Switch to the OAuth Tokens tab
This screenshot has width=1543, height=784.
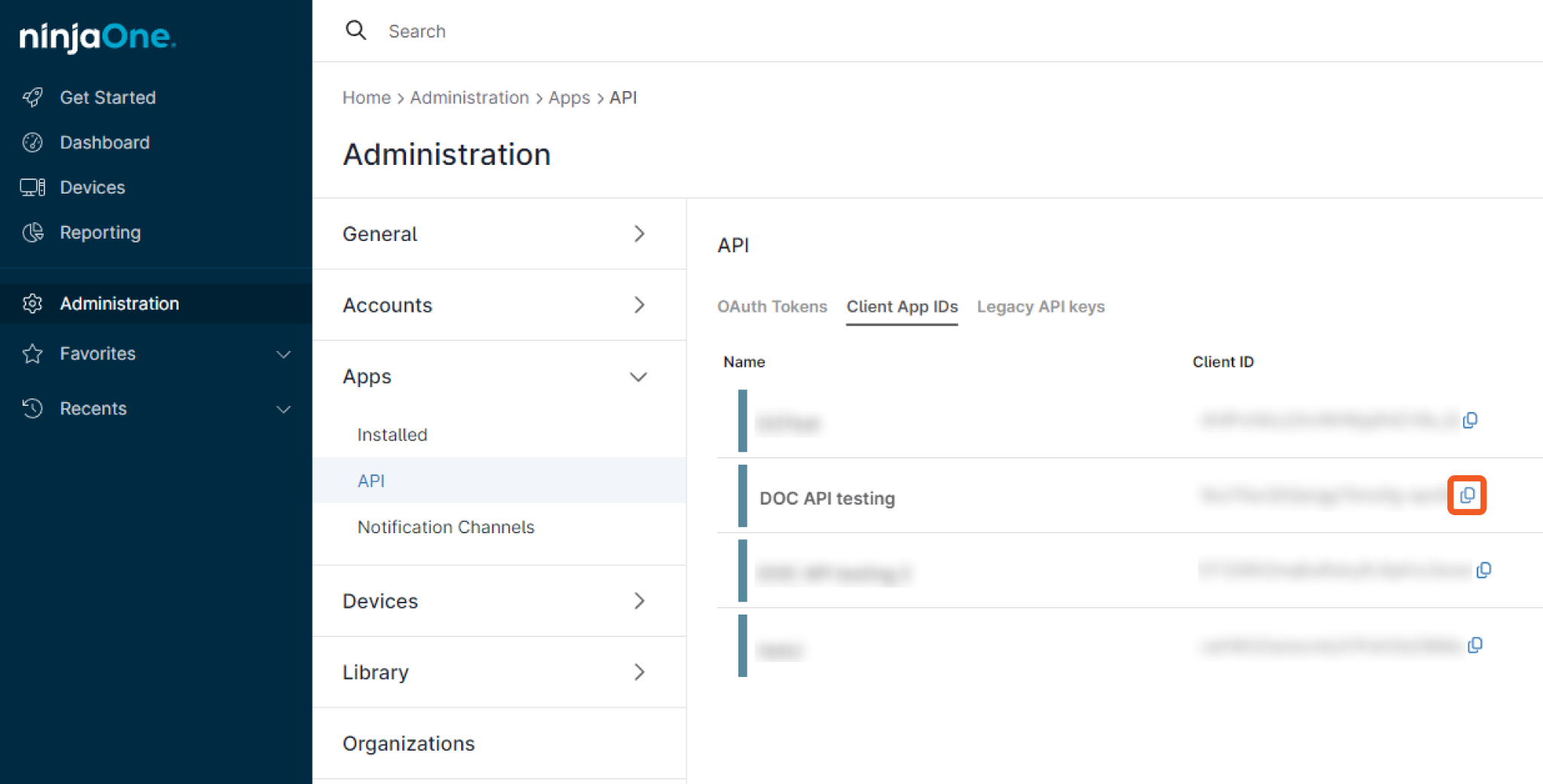point(771,307)
